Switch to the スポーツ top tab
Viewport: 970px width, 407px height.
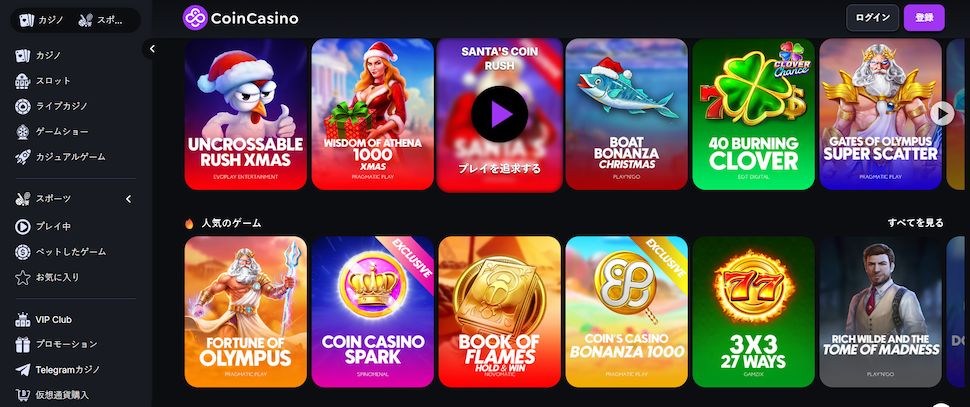coord(100,20)
